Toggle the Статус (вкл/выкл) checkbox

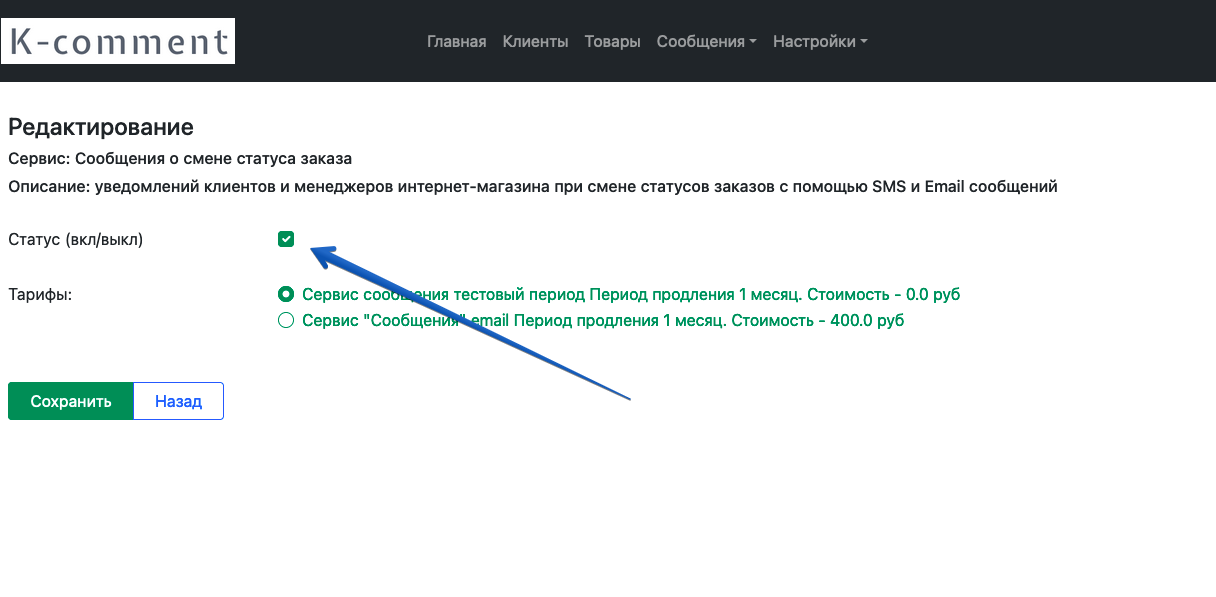click(286, 239)
